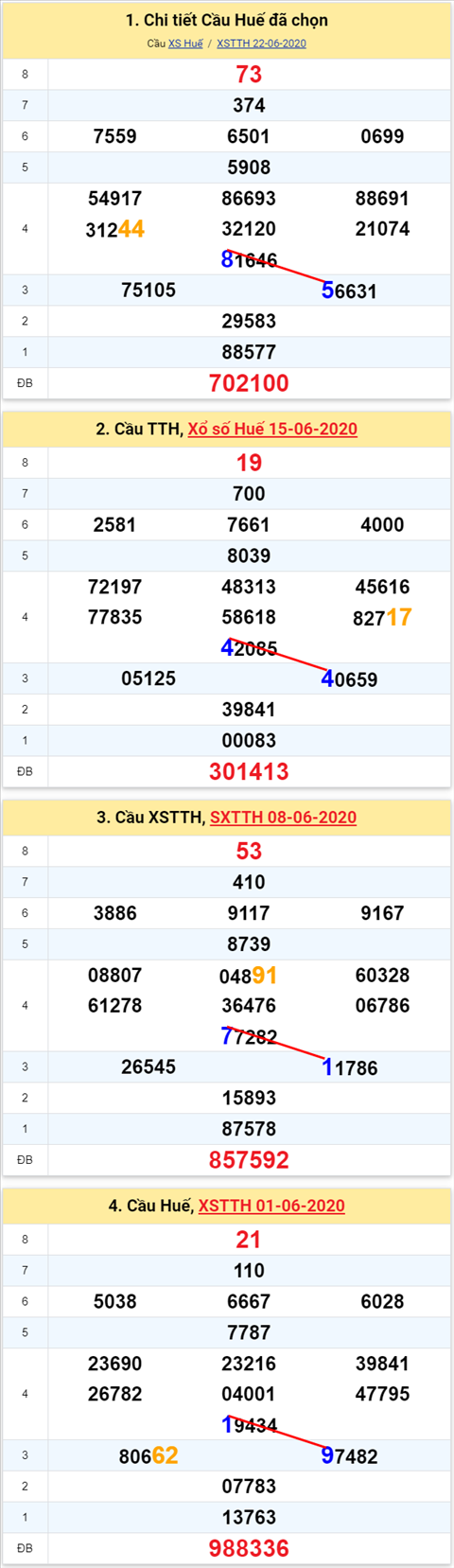Click number 88691
The width and height of the screenshot is (454, 1568).
point(382,199)
